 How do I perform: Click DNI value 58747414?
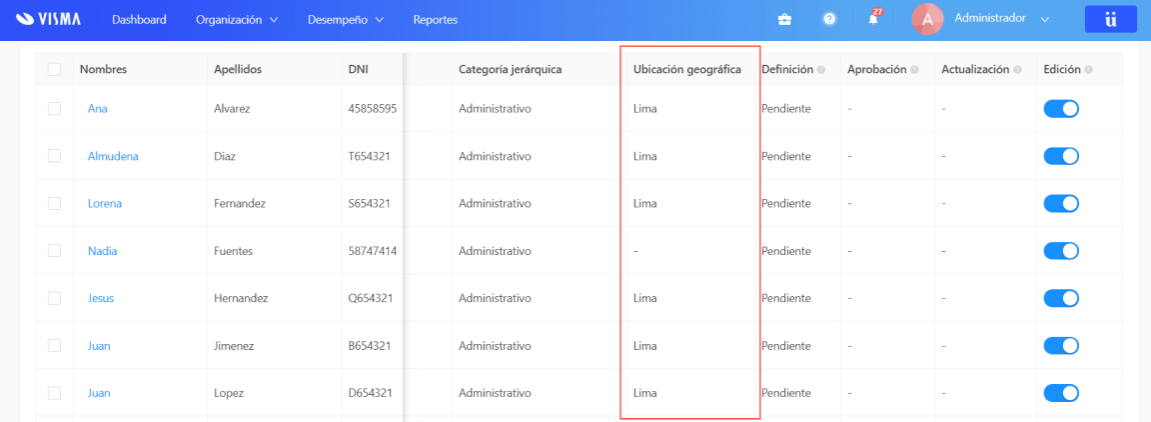[373, 251]
